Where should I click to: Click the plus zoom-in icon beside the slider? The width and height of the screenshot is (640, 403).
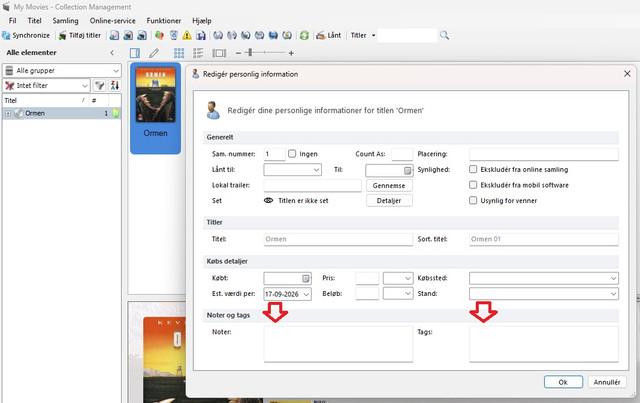pyautogui.click(x=291, y=53)
